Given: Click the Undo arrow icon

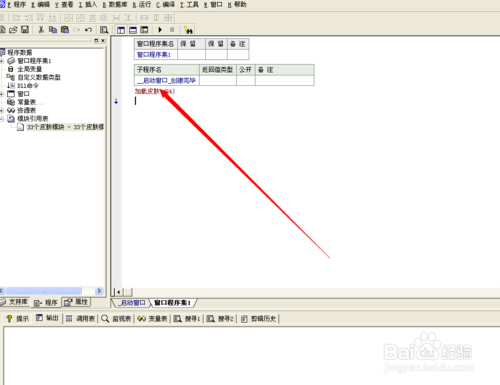Looking at the screenshot, I should click(88, 30).
